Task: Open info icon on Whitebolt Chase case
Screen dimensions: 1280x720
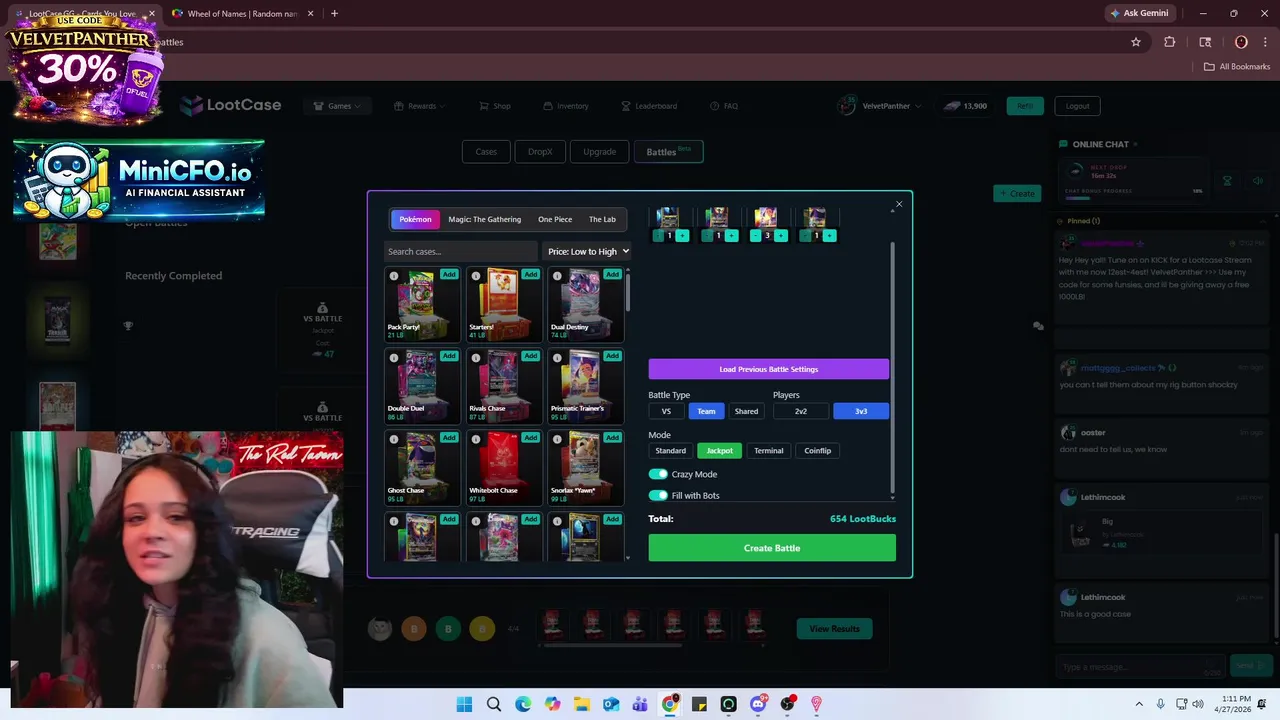Action: pyautogui.click(x=476, y=440)
